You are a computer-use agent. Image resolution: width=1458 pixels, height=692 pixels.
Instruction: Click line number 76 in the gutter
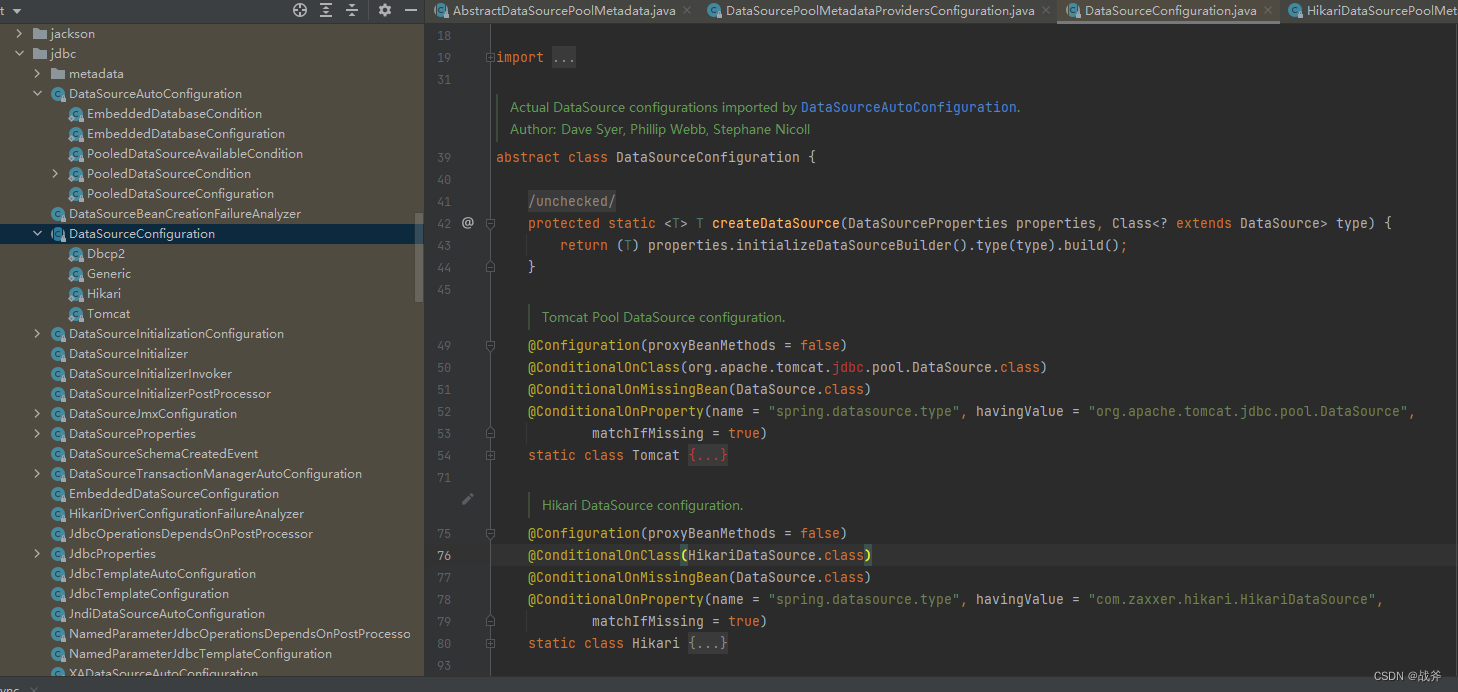[x=444, y=555]
